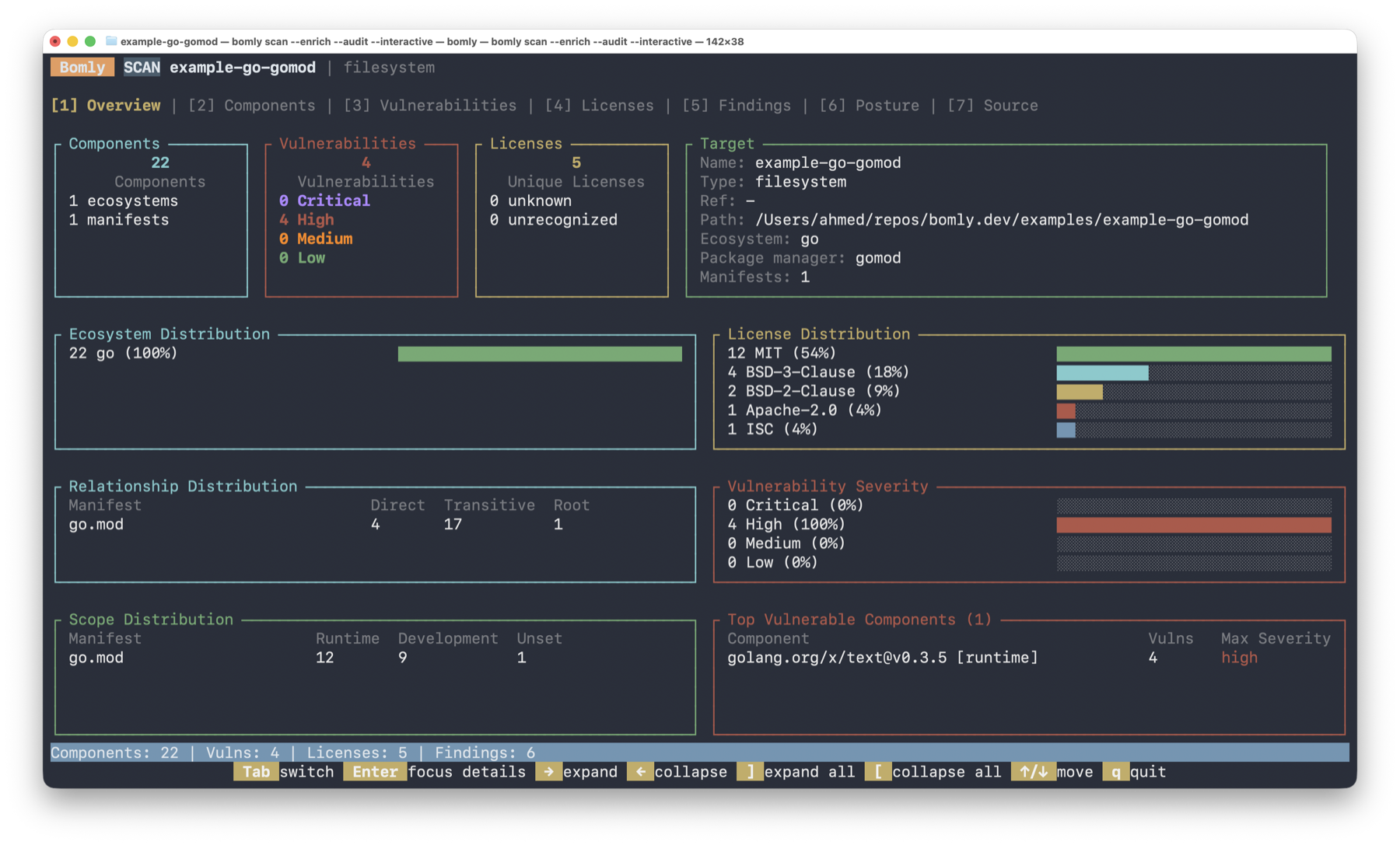This screenshot has height=845, width=1400.
Task: Open the [5] Findings tab
Action: 736,105
